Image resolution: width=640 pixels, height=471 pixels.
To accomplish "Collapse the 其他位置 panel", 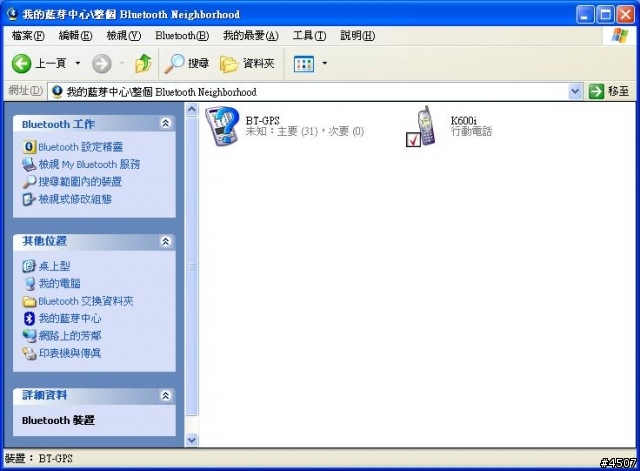I will point(165,241).
